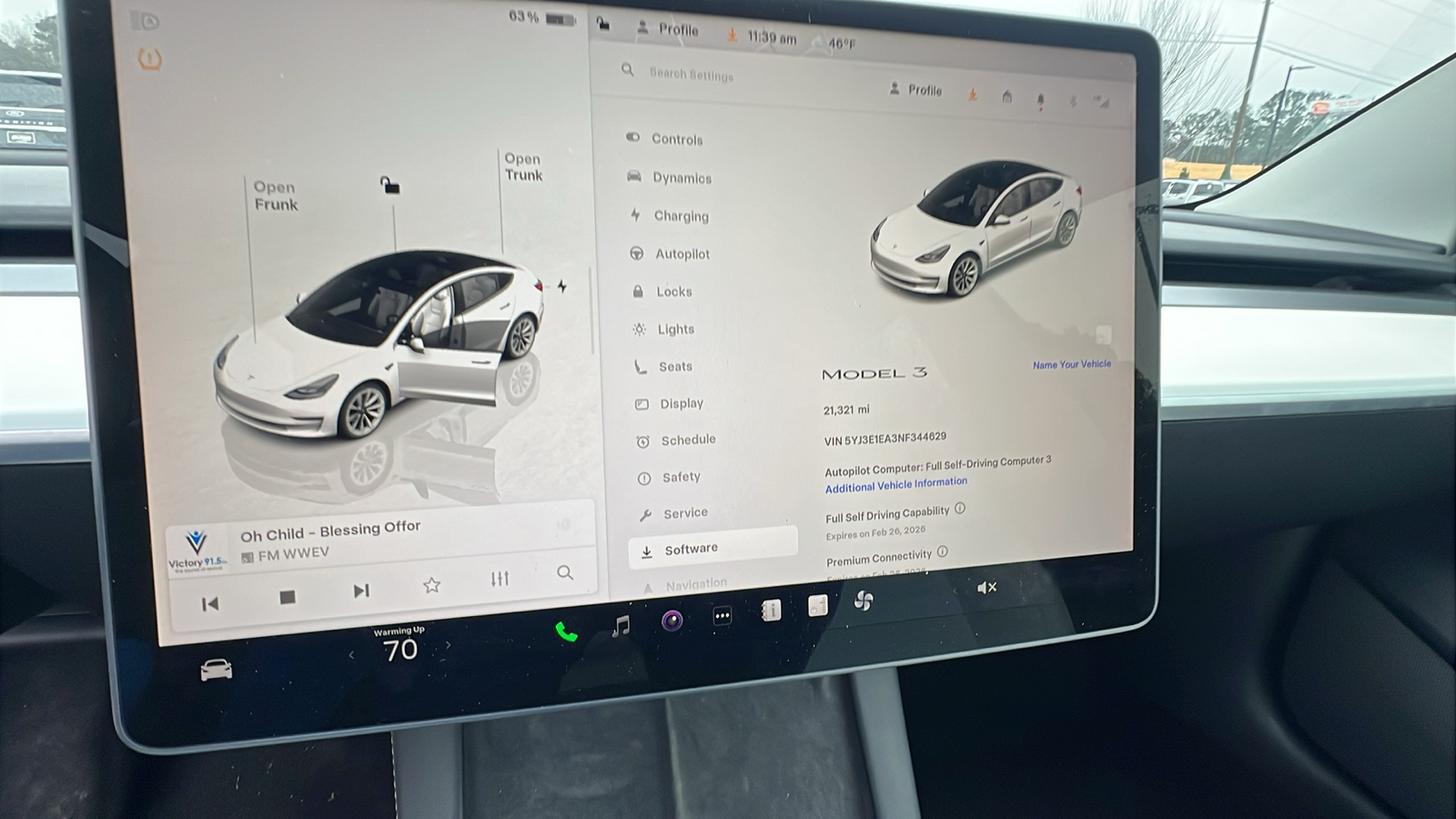The image size is (1456, 819).
Task: Open the Charging settings tab
Action: click(681, 216)
